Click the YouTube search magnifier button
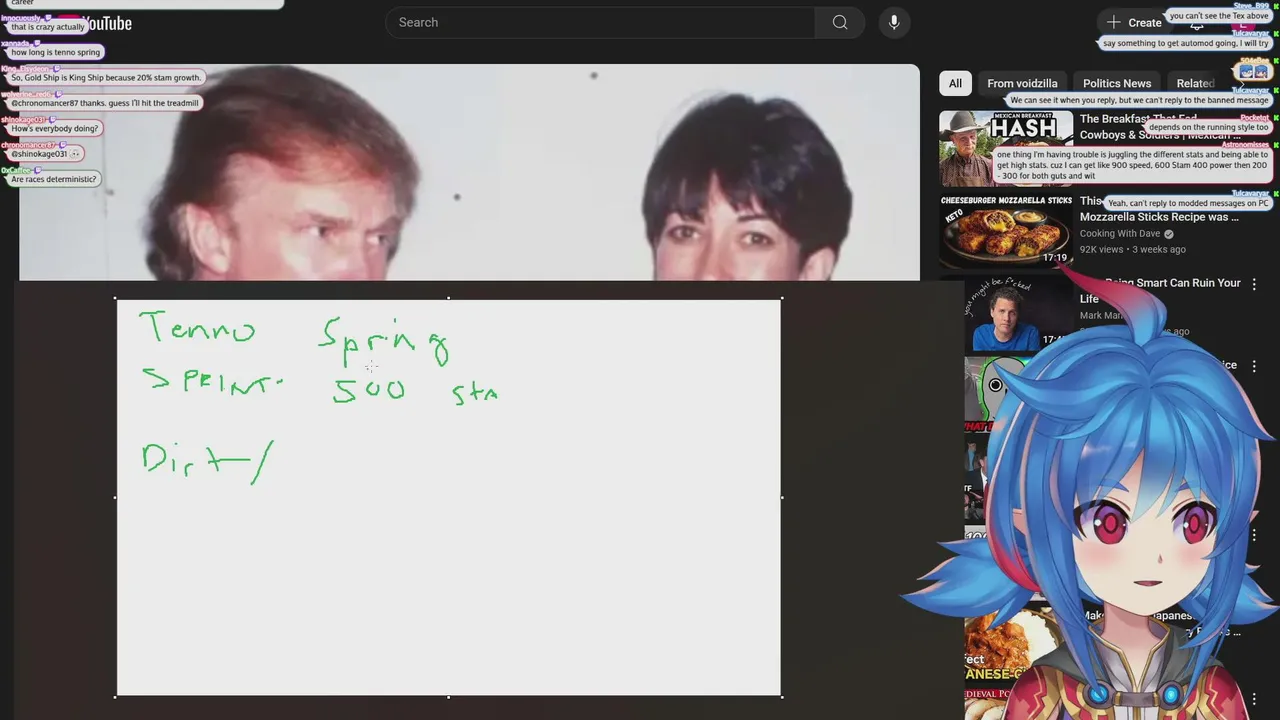The width and height of the screenshot is (1280, 720). tap(840, 22)
